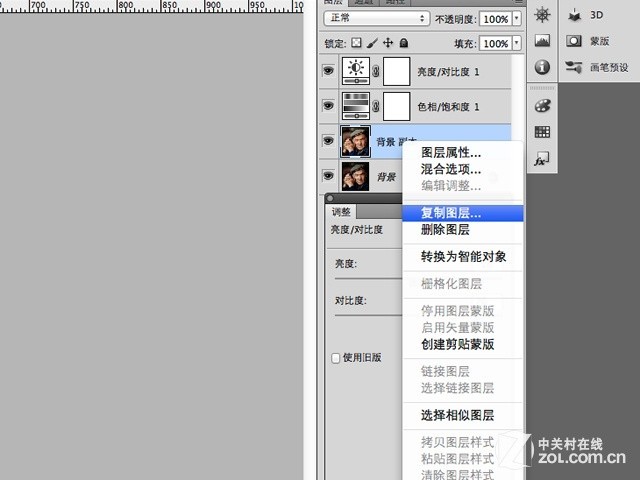Click the lock position move icon
640x480 pixels.
click(x=388, y=43)
